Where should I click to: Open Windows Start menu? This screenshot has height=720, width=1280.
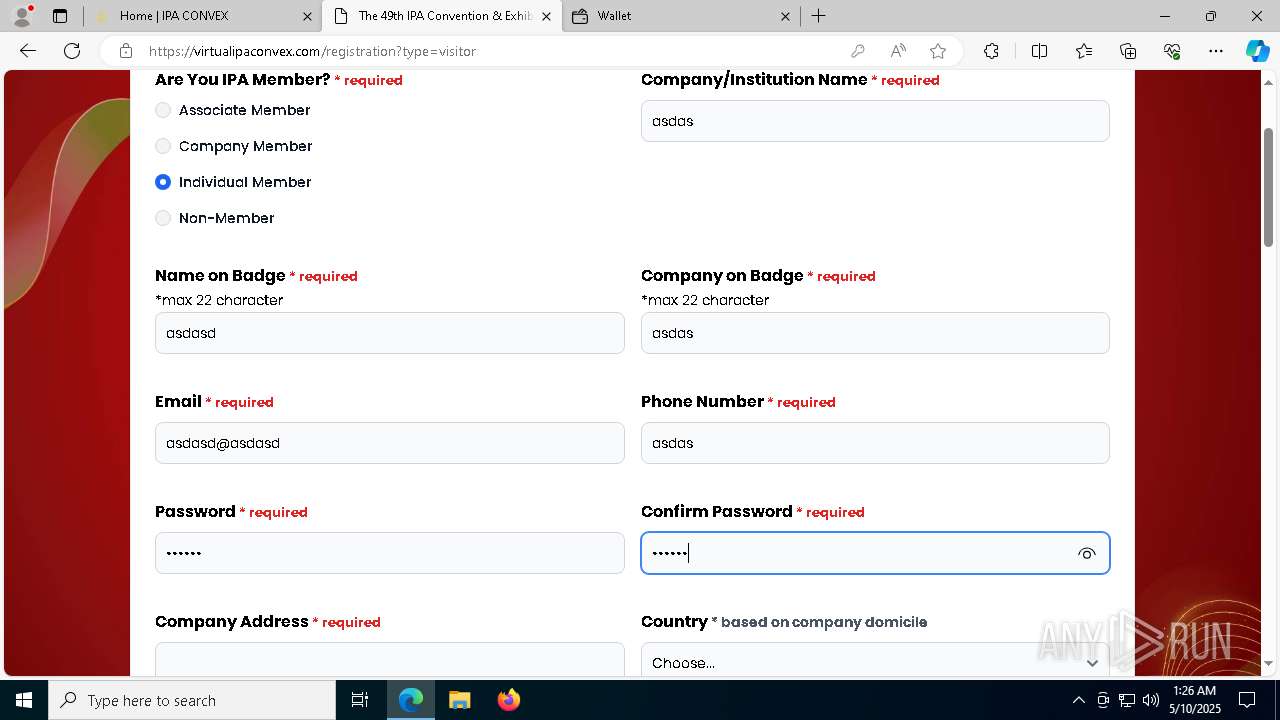(x=24, y=700)
